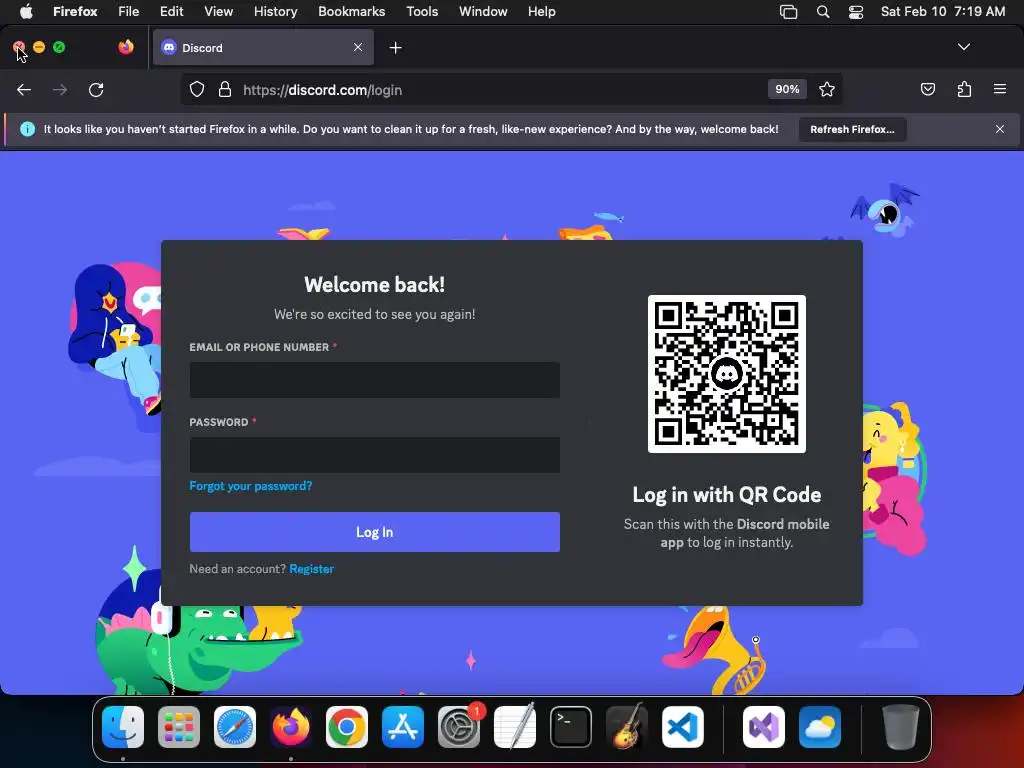
Task: Open the Firefox hamburger application menu
Action: coord(999,89)
